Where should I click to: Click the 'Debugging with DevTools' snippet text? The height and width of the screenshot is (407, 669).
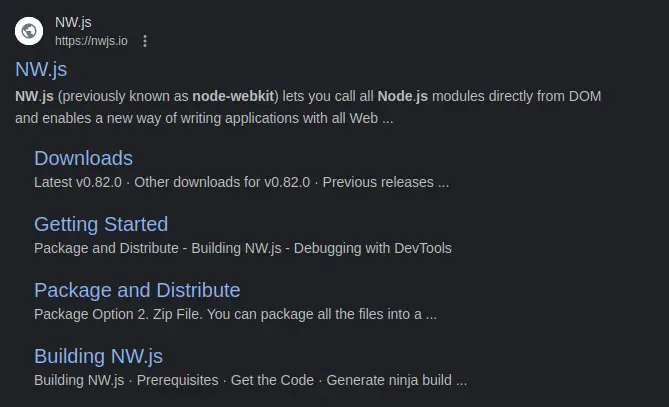click(x=372, y=248)
